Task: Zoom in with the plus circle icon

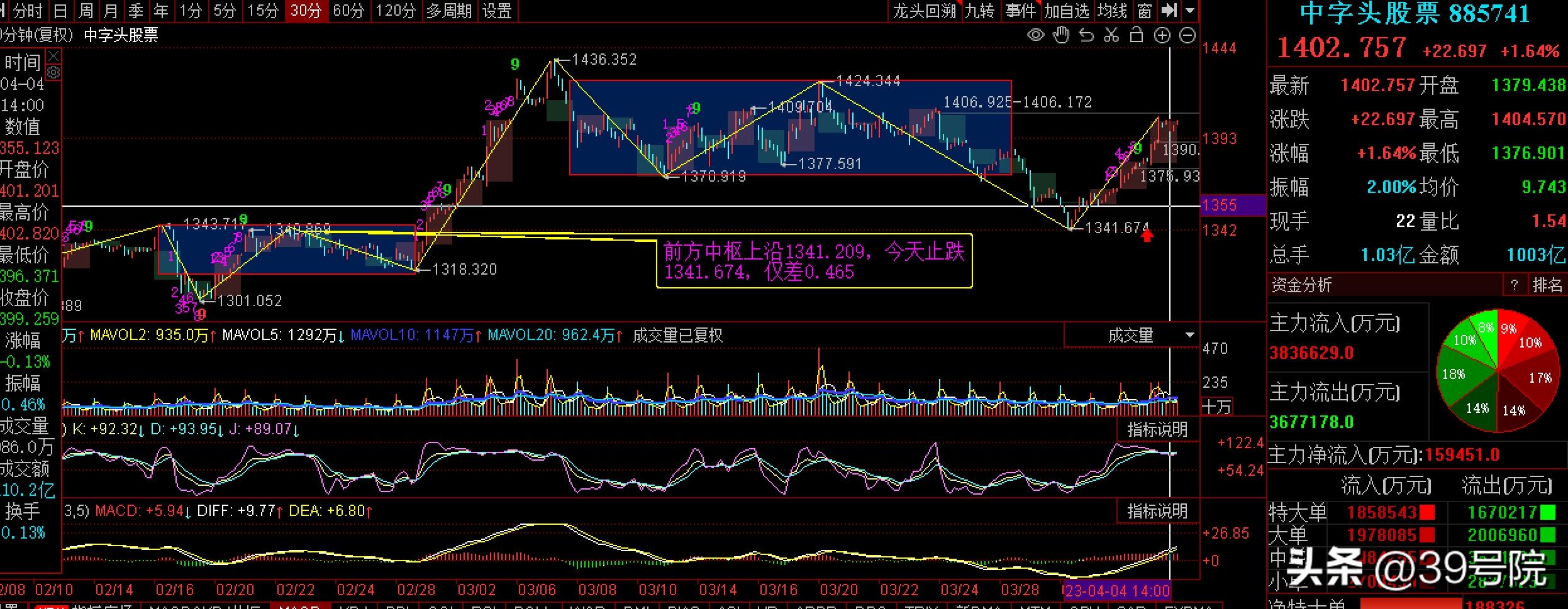Action: pos(1162,36)
